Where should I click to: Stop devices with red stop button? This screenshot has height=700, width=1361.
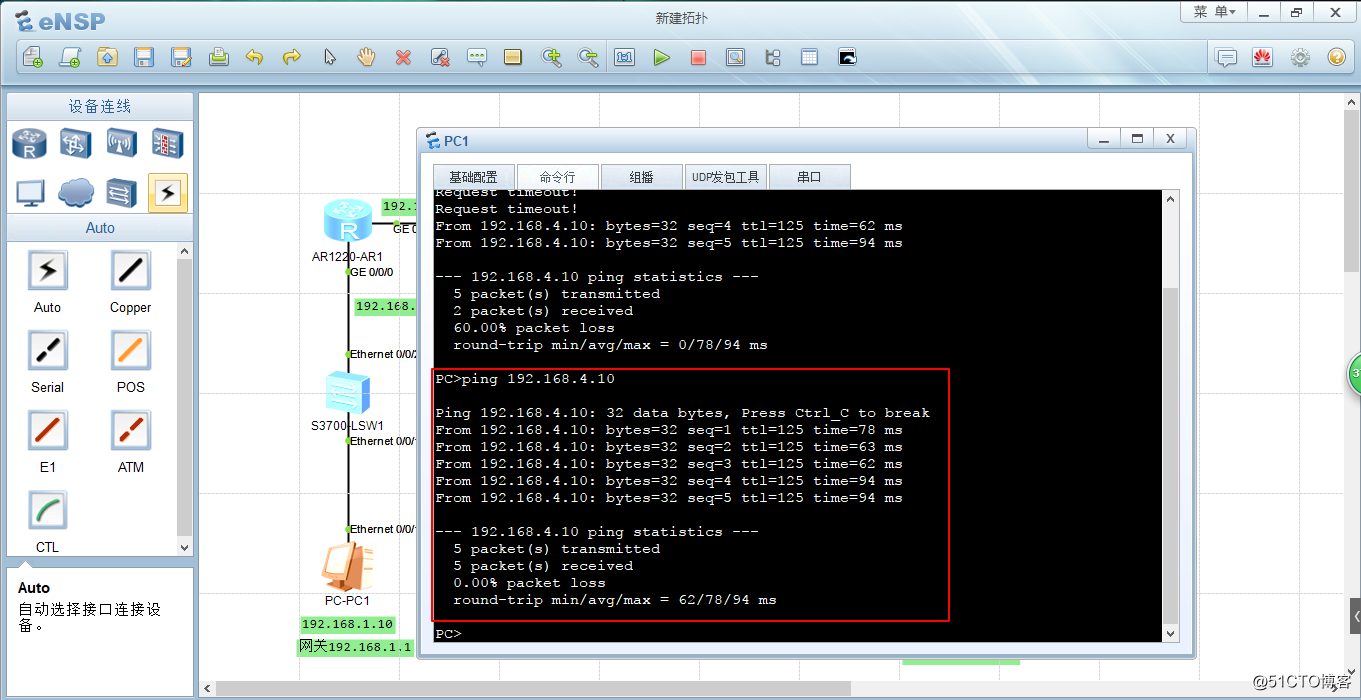coord(699,57)
